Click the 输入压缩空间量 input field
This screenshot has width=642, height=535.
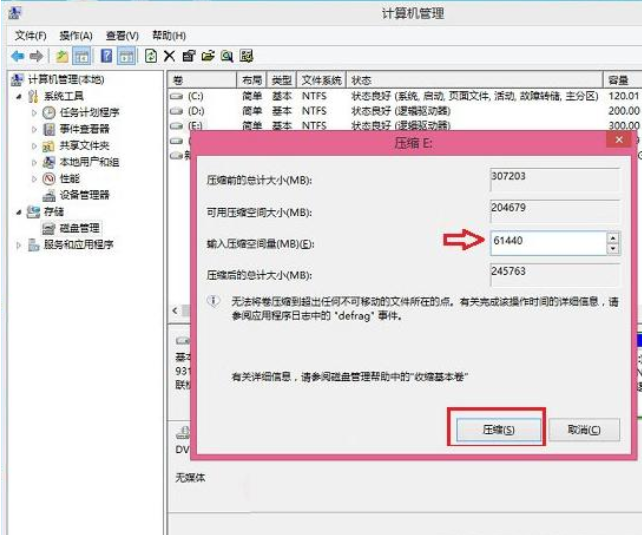pyautogui.click(x=546, y=242)
